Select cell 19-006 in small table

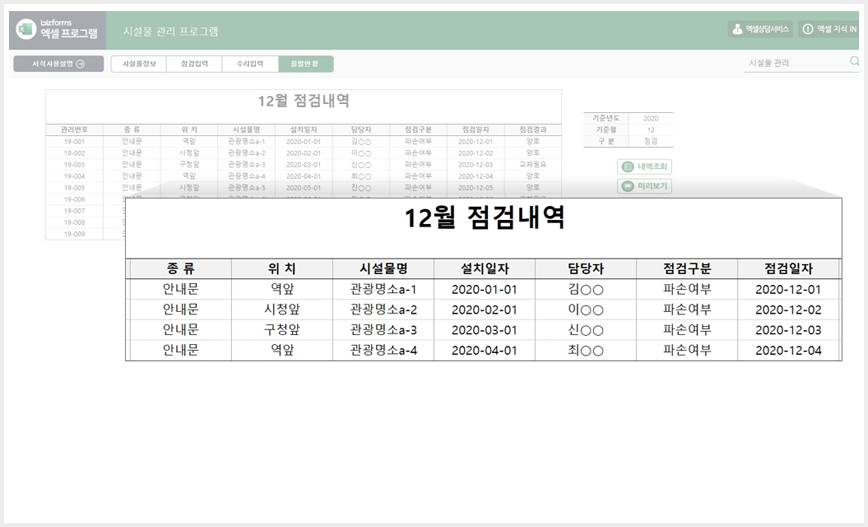point(74,199)
